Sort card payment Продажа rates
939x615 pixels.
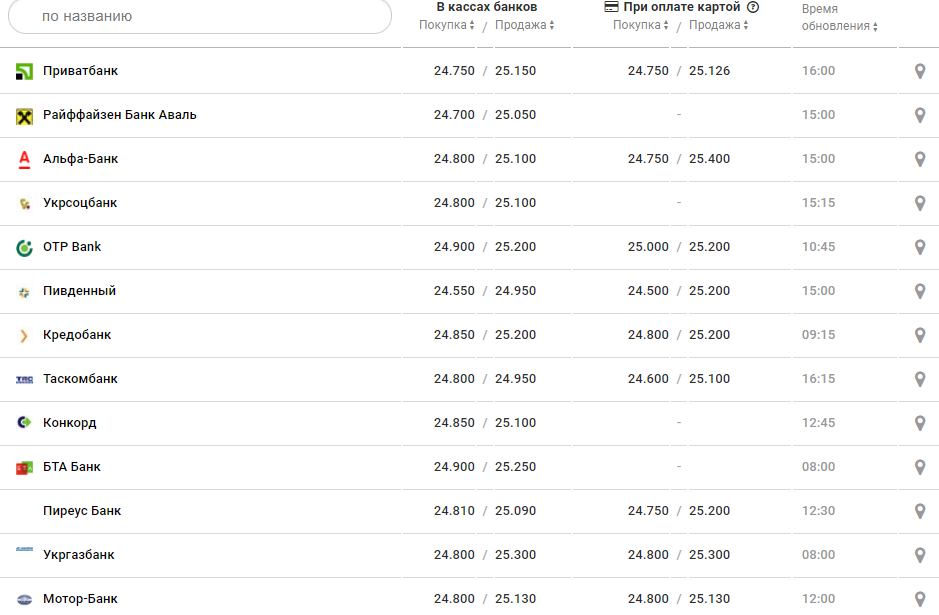coord(718,25)
